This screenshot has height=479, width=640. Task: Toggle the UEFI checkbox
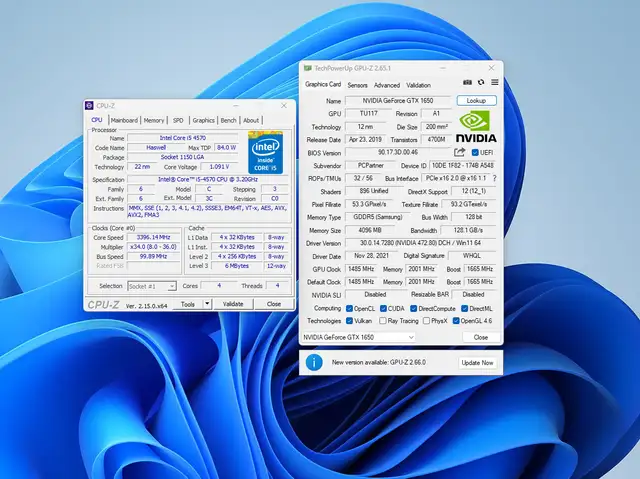[475, 153]
